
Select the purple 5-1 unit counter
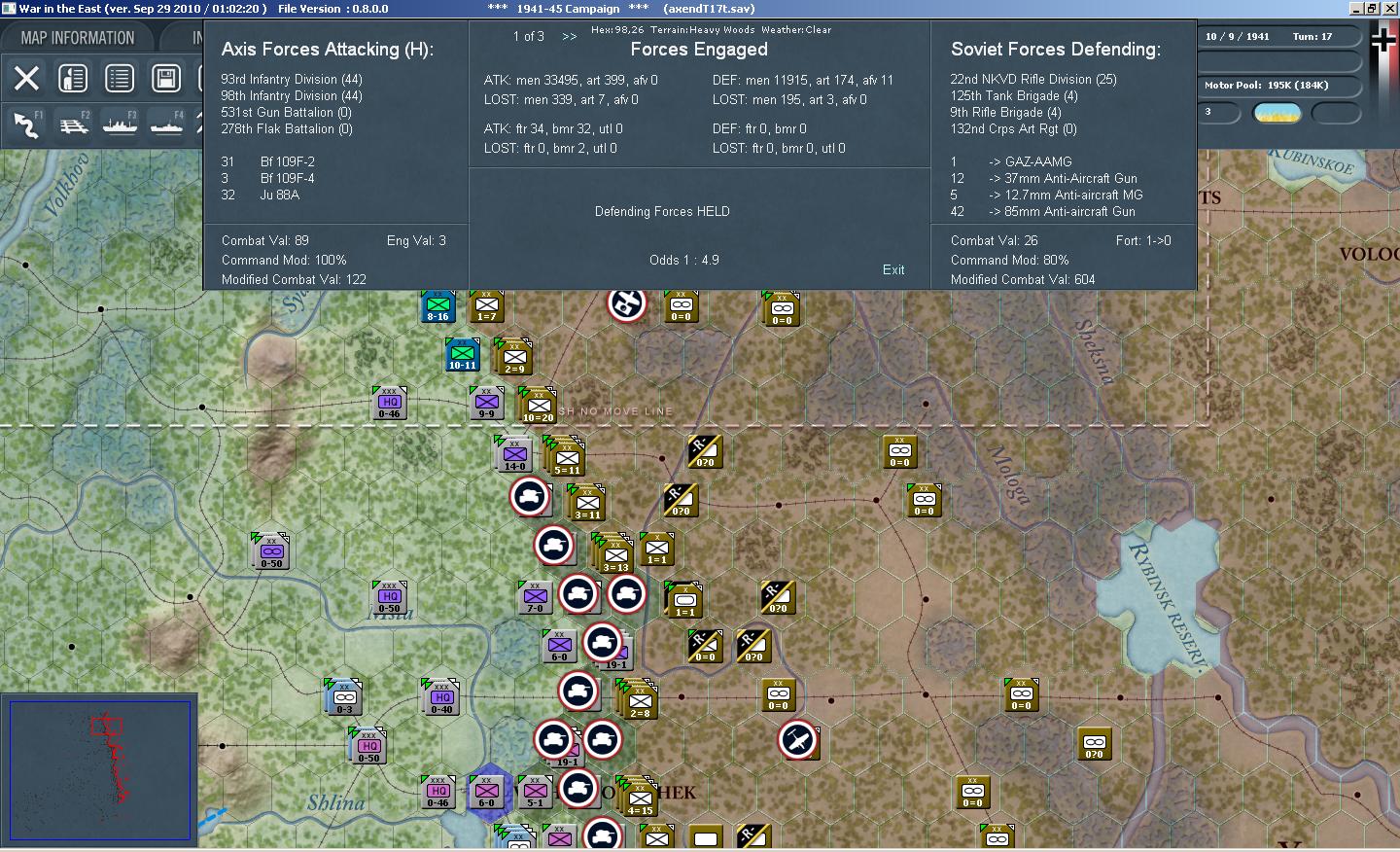[535, 793]
